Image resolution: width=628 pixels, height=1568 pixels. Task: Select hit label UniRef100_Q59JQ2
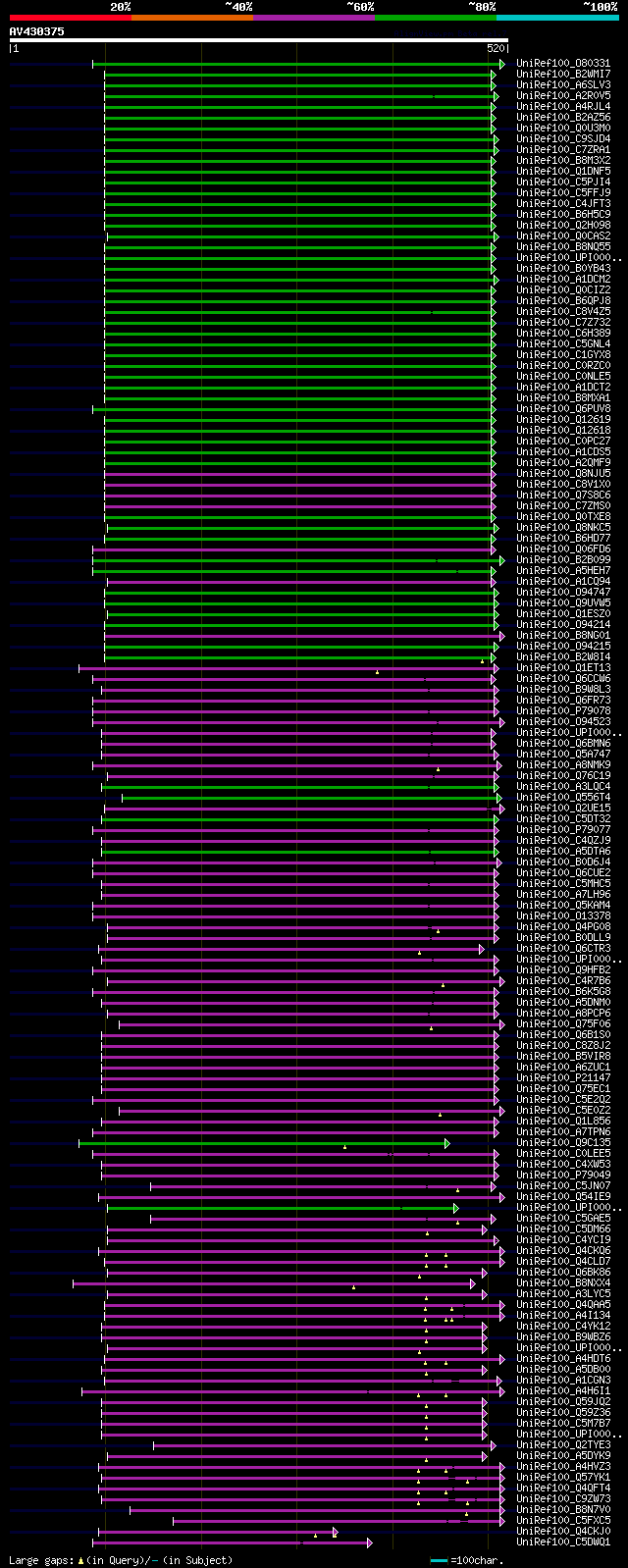(563, 1402)
